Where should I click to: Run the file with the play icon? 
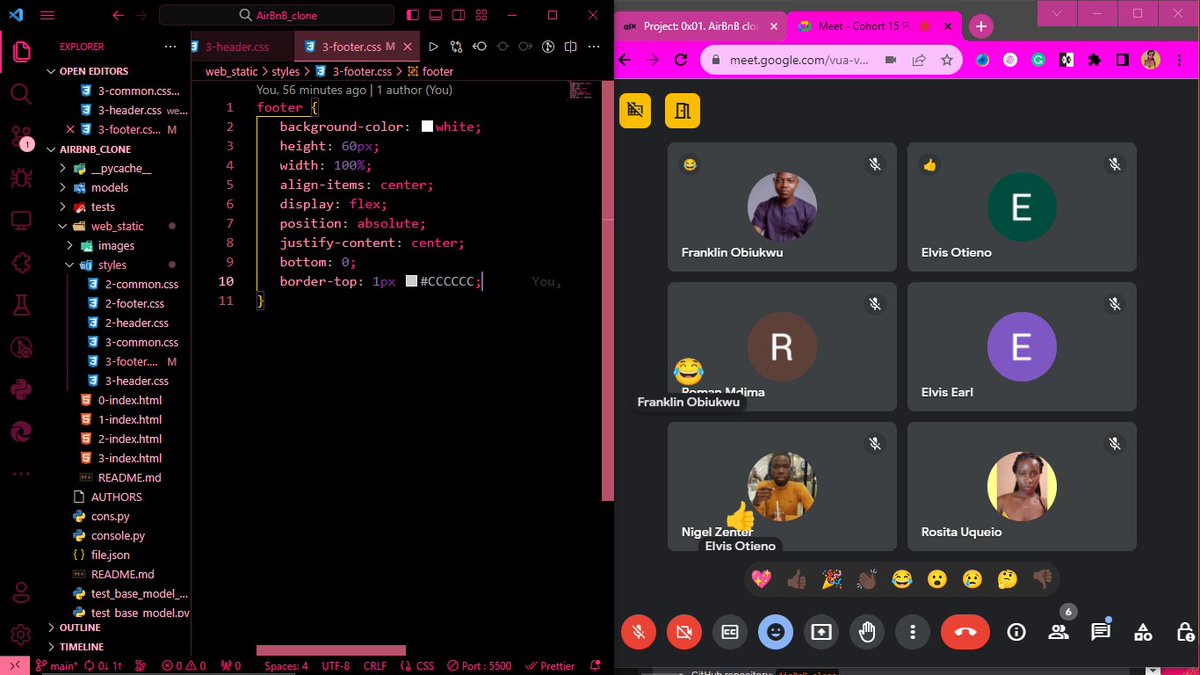(x=433, y=47)
